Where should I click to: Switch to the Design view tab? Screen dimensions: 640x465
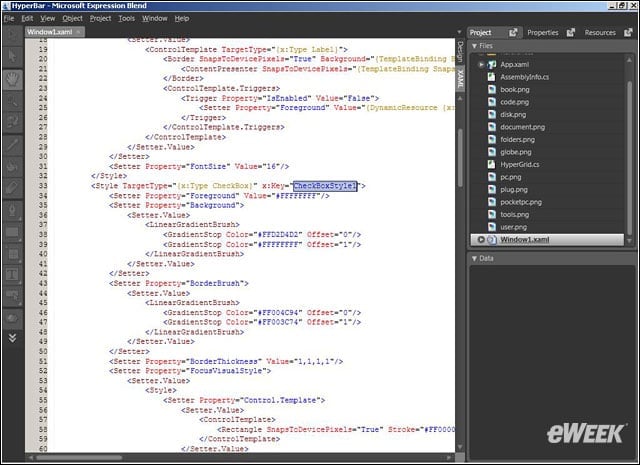point(460,52)
